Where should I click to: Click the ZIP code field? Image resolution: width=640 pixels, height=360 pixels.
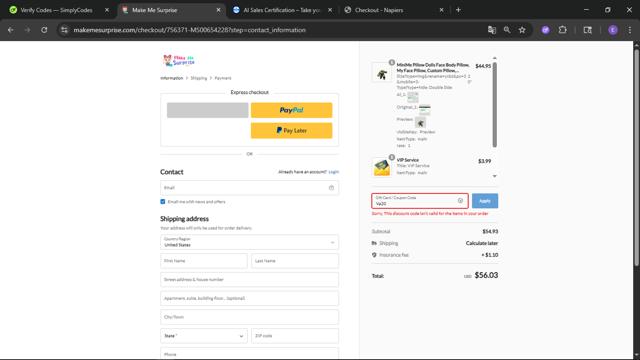tap(295, 336)
